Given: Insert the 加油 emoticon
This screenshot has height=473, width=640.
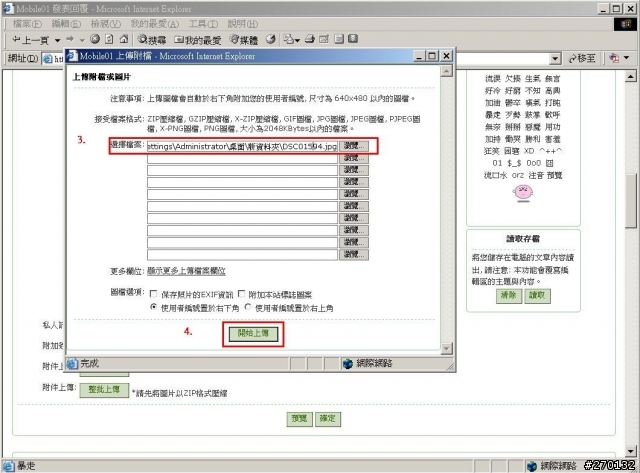Looking at the screenshot, I should (493, 103).
